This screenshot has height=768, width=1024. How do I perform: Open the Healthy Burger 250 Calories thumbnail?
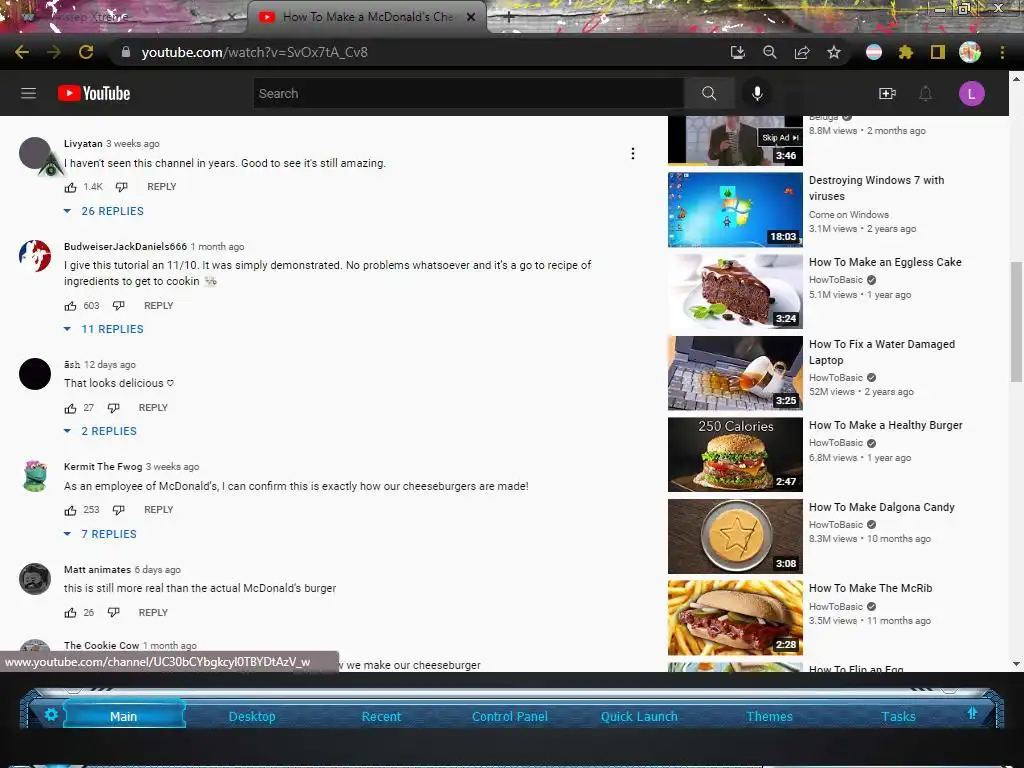[735, 455]
